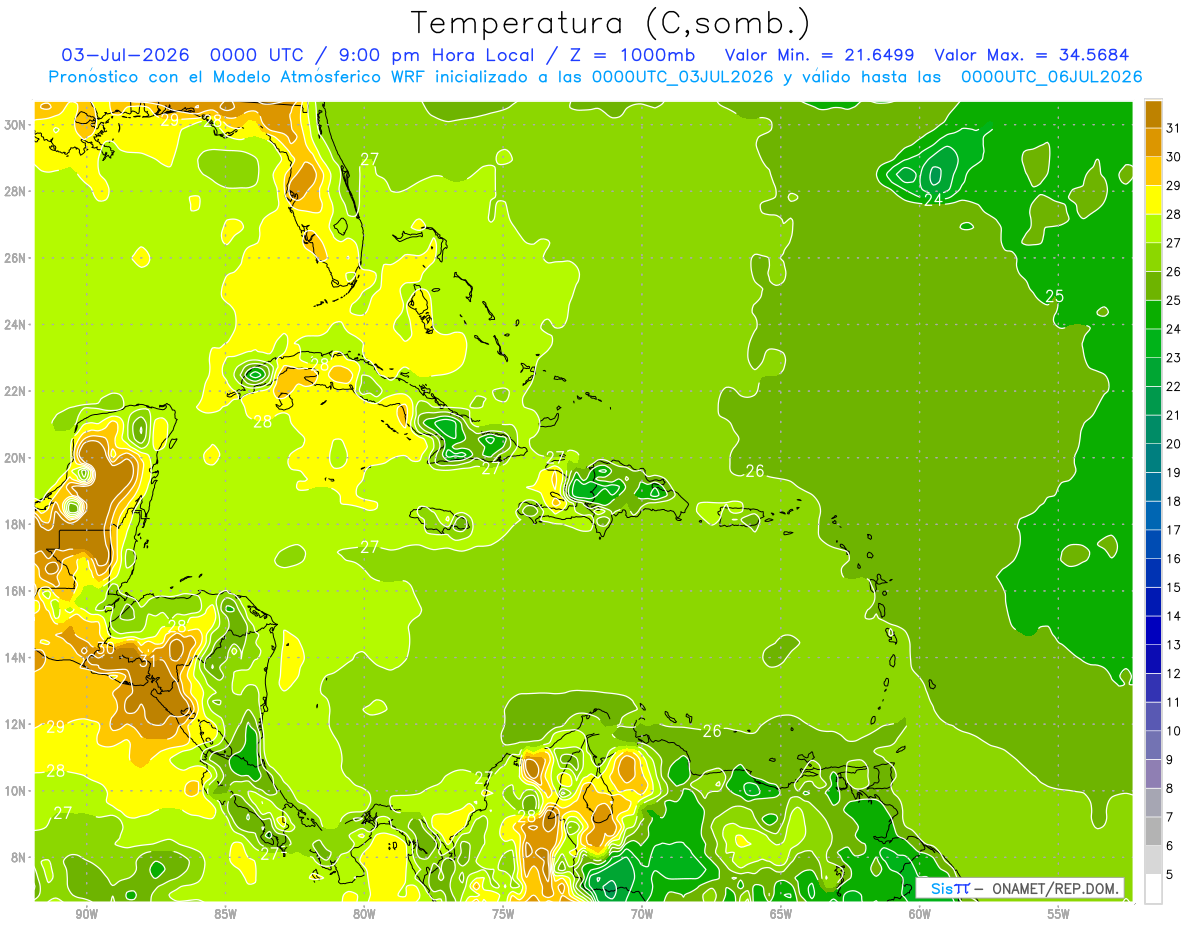This screenshot has width=1200, height=927.
Task: Click the '80W' longitude axis label
Action: point(364,915)
